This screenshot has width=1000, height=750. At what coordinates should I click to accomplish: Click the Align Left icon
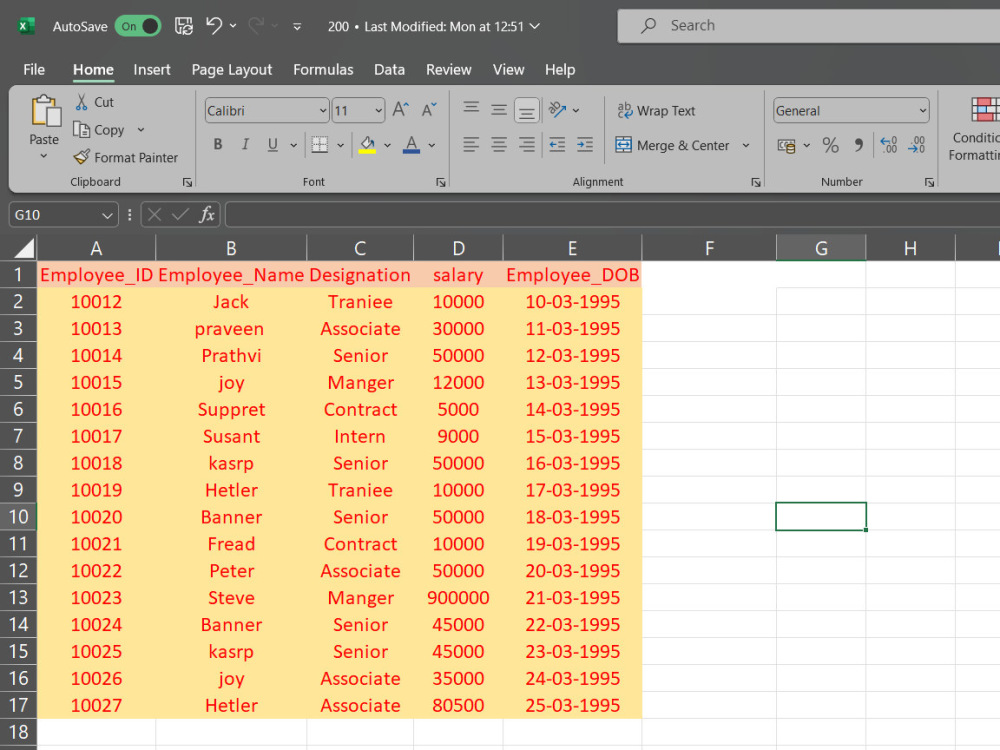pos(471,145)
